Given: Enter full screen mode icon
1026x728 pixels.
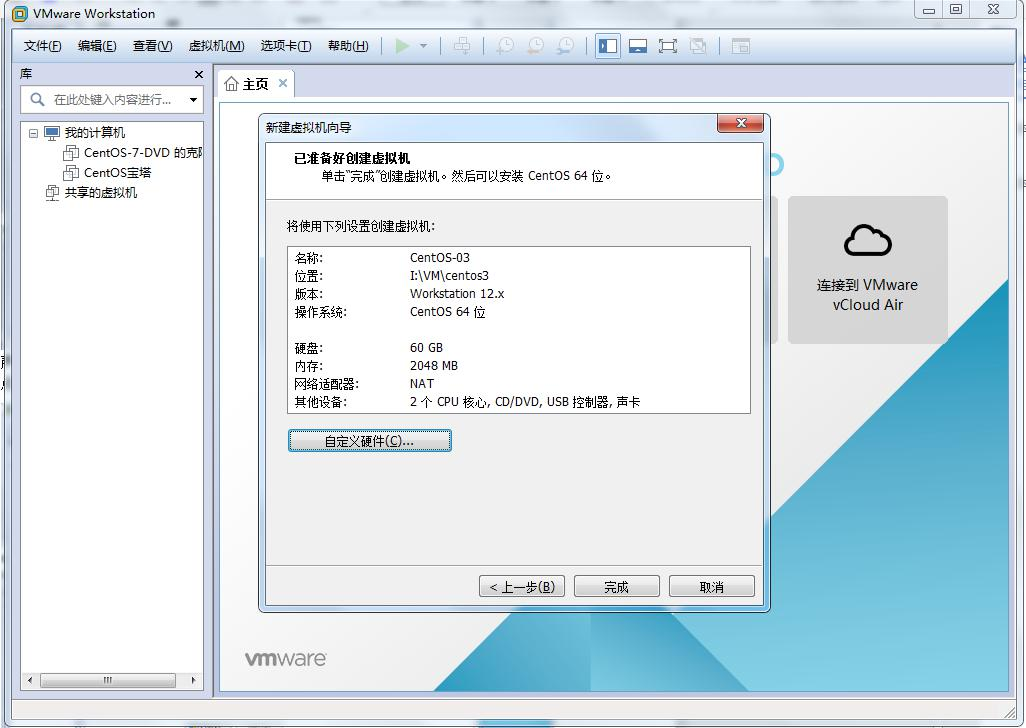Looking at the screenshot, I should pyautogui.click(x=667, y=46).
